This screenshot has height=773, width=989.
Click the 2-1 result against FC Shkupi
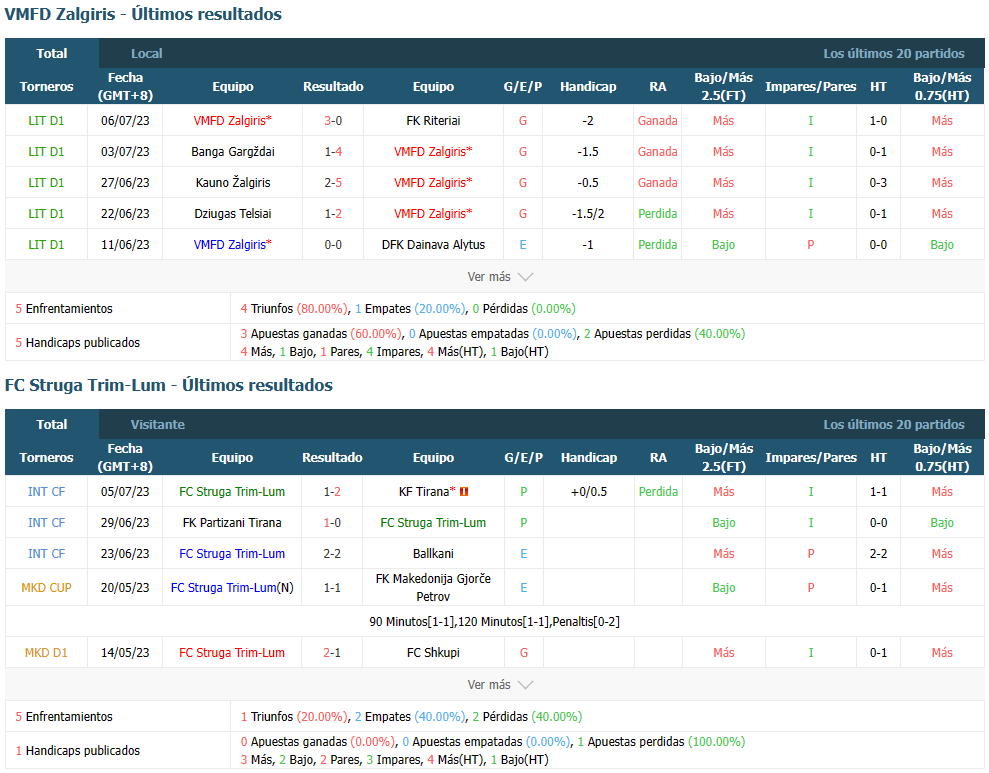332,653
